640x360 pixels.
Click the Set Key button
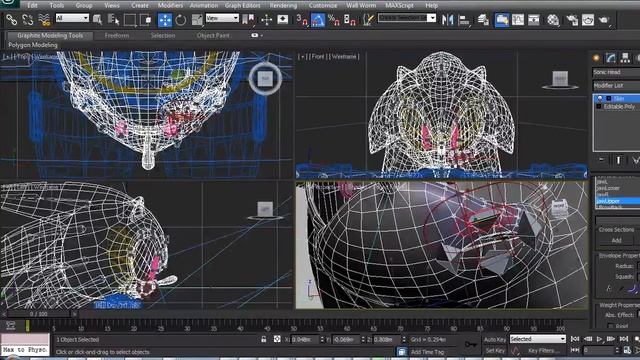click(495, 351)
